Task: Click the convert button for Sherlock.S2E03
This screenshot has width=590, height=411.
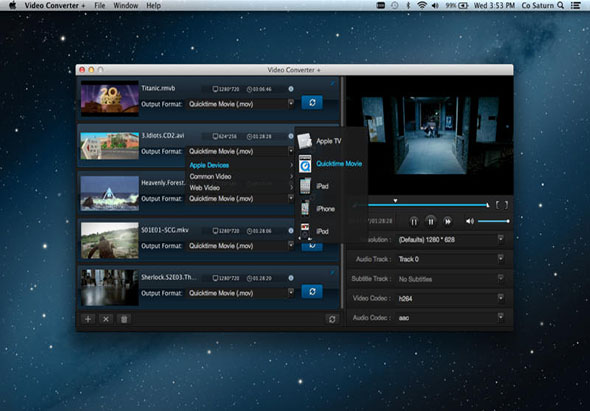Action: pyautogui.click(x=312, y=291)
